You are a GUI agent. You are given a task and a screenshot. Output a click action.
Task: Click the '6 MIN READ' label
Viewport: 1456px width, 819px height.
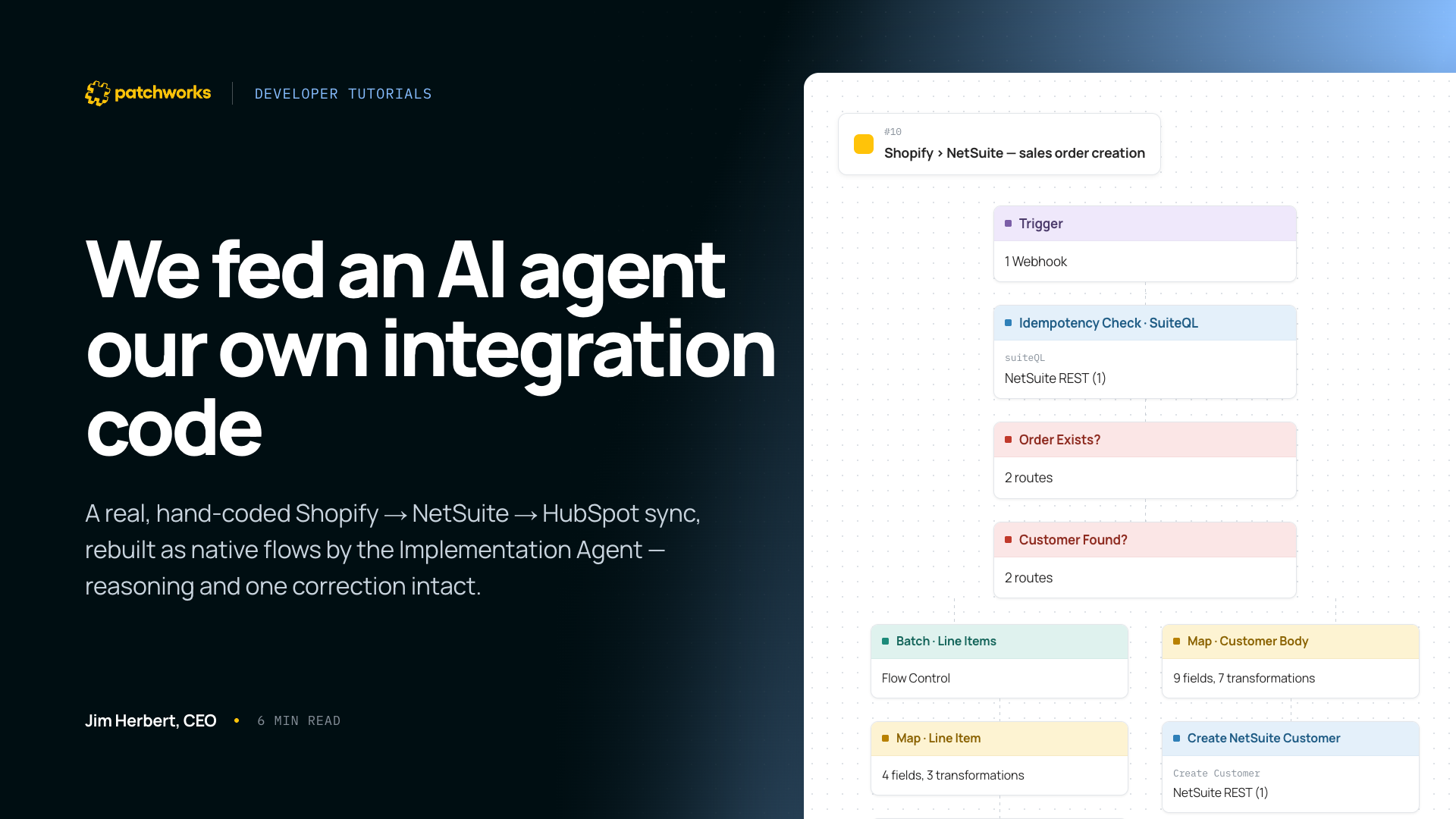(299, 721)
